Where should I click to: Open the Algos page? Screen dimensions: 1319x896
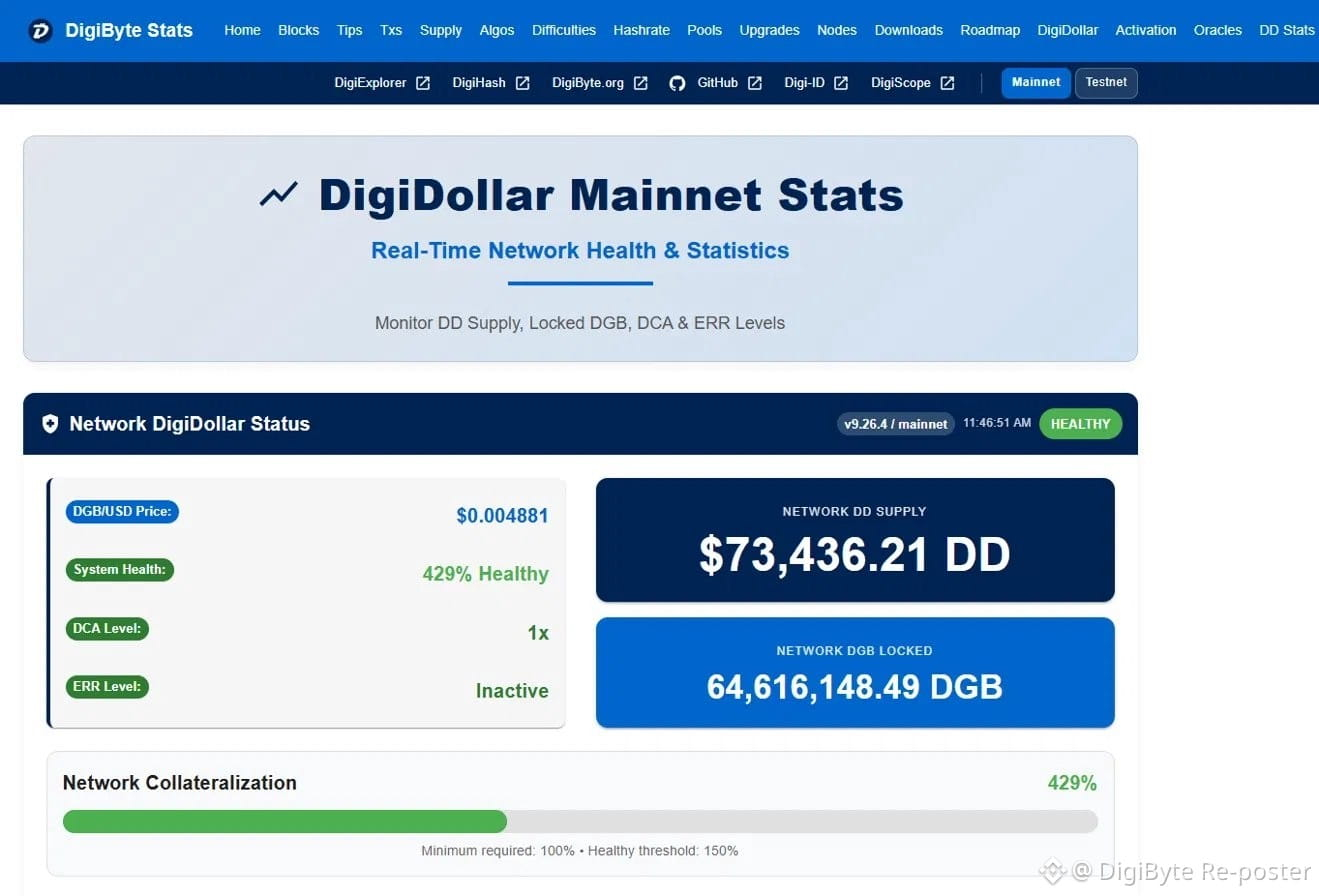[x=497, y=30]
